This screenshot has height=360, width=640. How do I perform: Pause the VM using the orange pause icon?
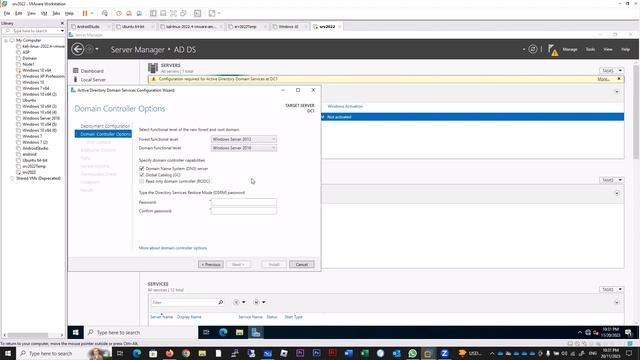[x=85, y=13]
